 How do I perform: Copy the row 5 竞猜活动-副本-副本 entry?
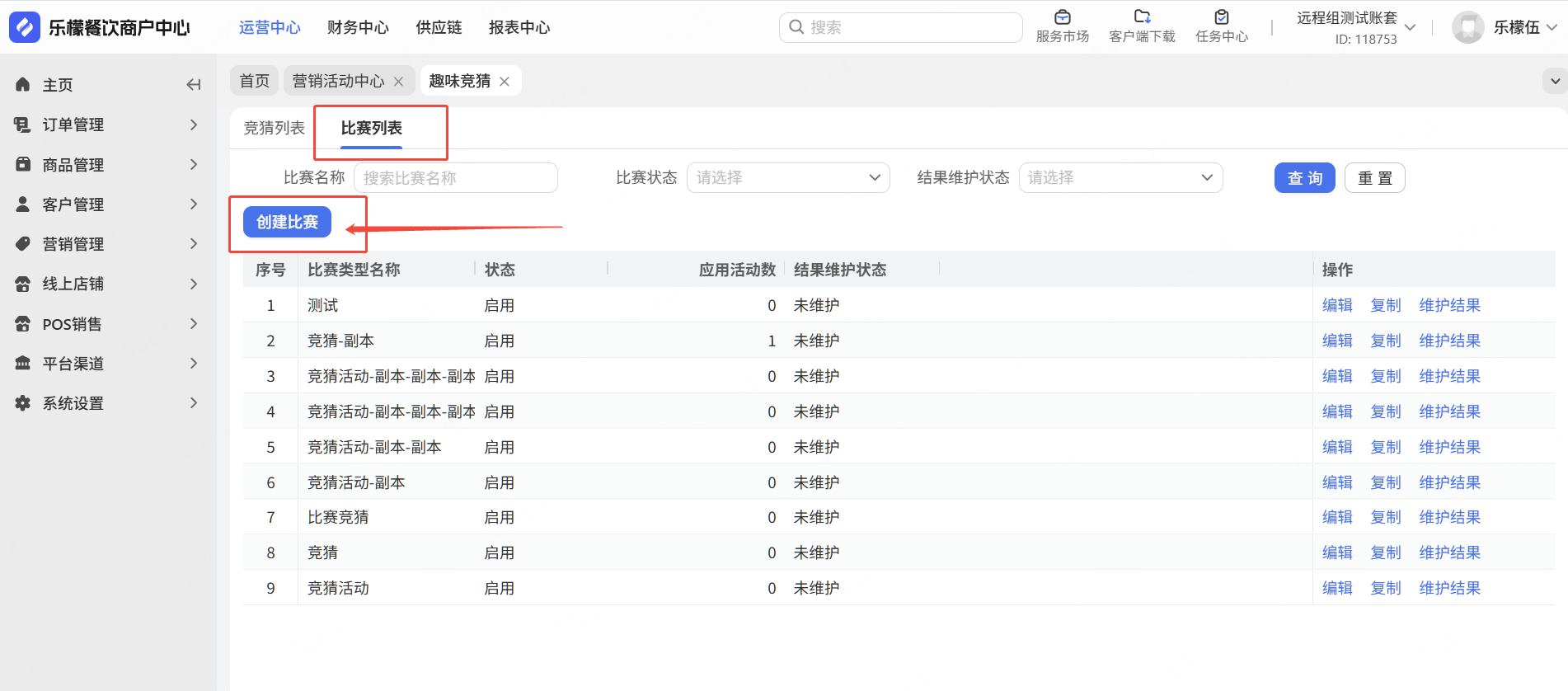[x=1386, y=447]
